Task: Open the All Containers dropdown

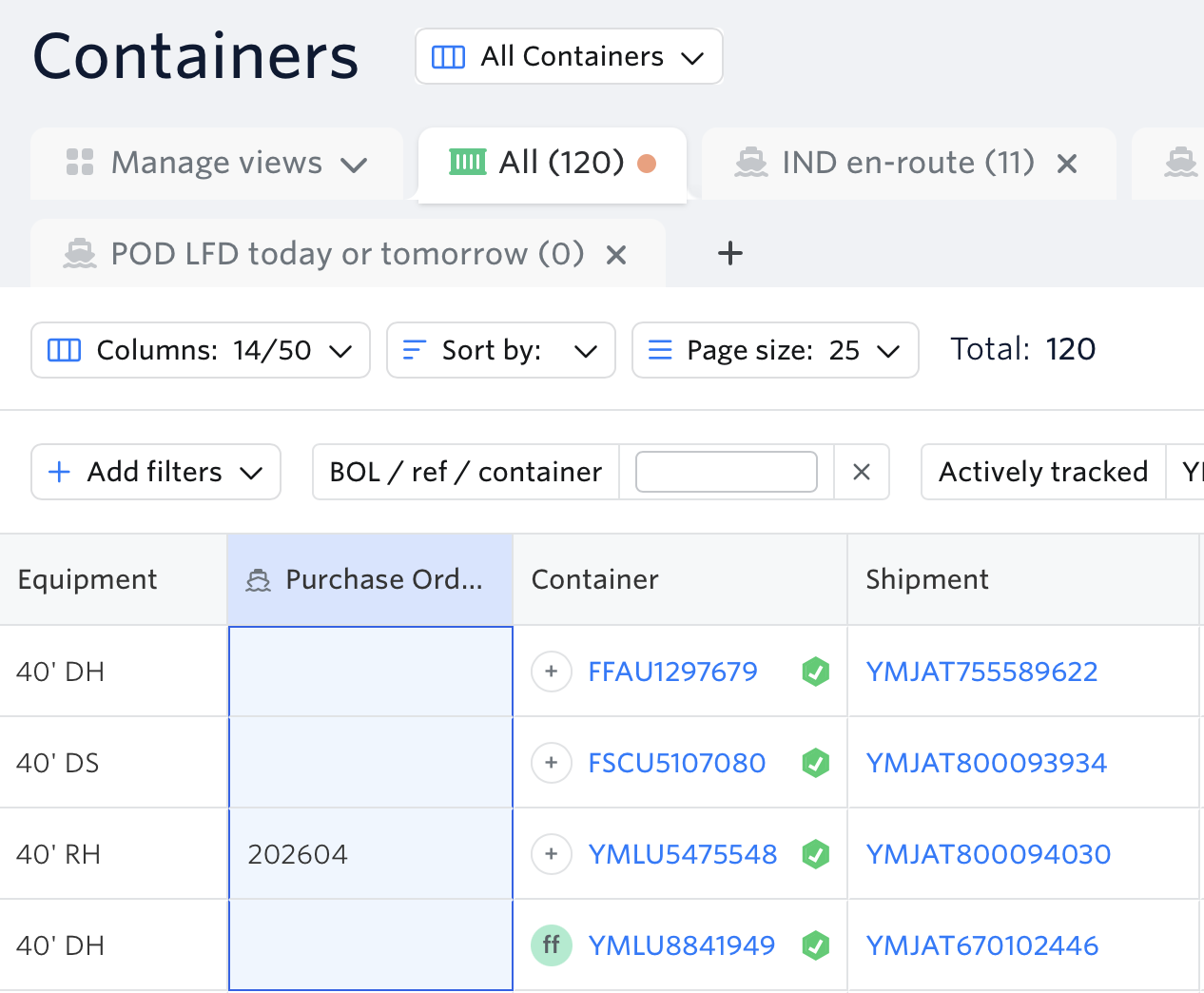Action: (569, 57)
